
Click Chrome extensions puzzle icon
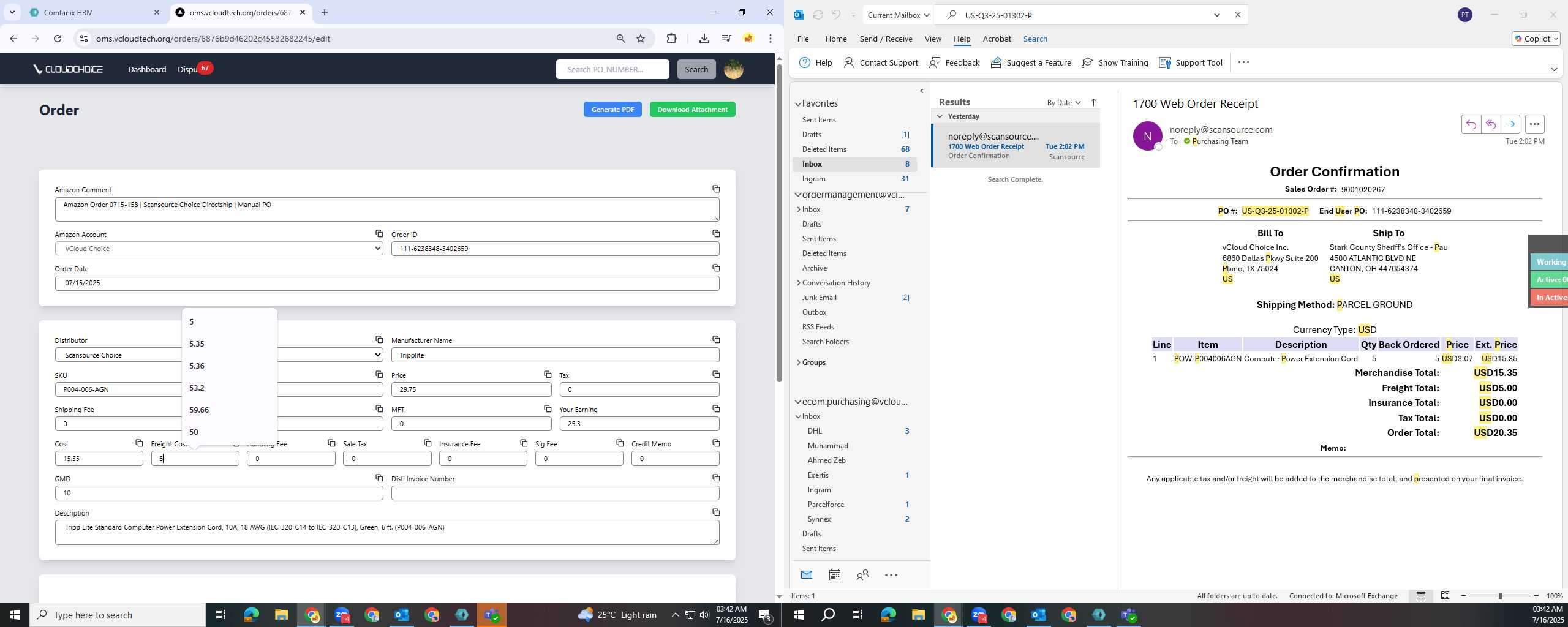[671, 39]
